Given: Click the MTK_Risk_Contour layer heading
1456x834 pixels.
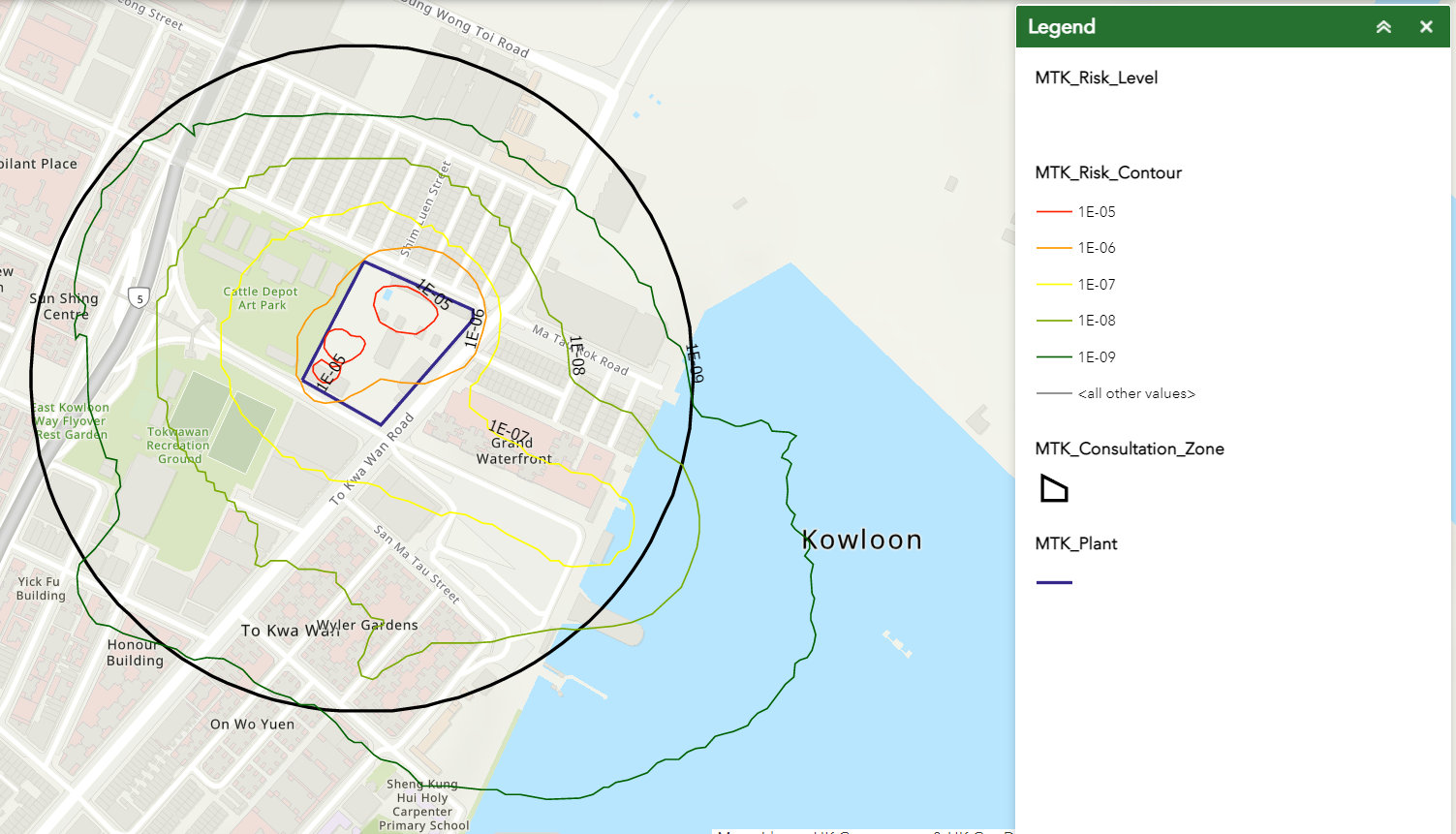Looking at the screenshot, I should (1108, 172).
